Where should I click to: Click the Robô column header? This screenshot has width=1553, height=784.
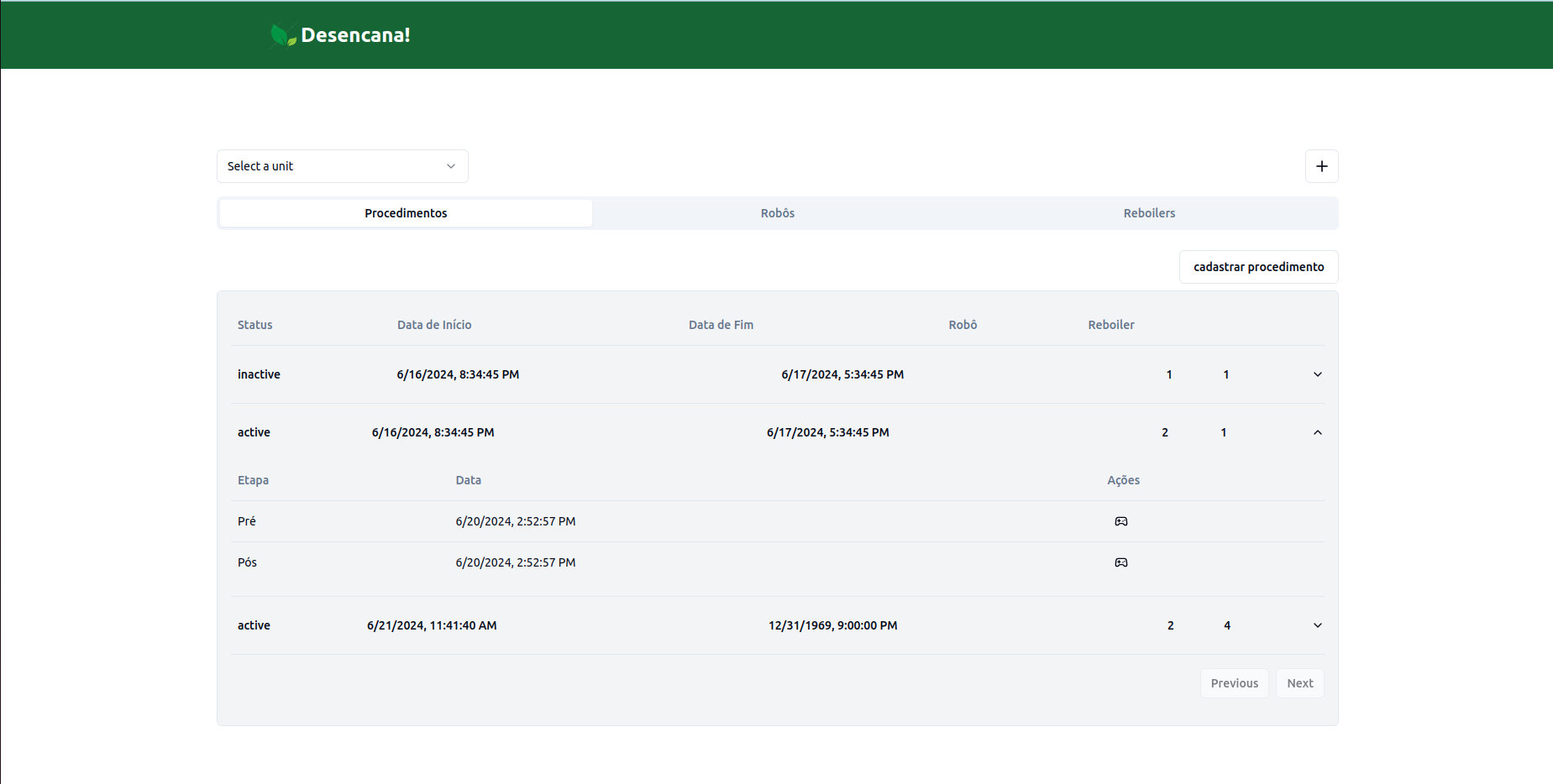click(963, 325)
